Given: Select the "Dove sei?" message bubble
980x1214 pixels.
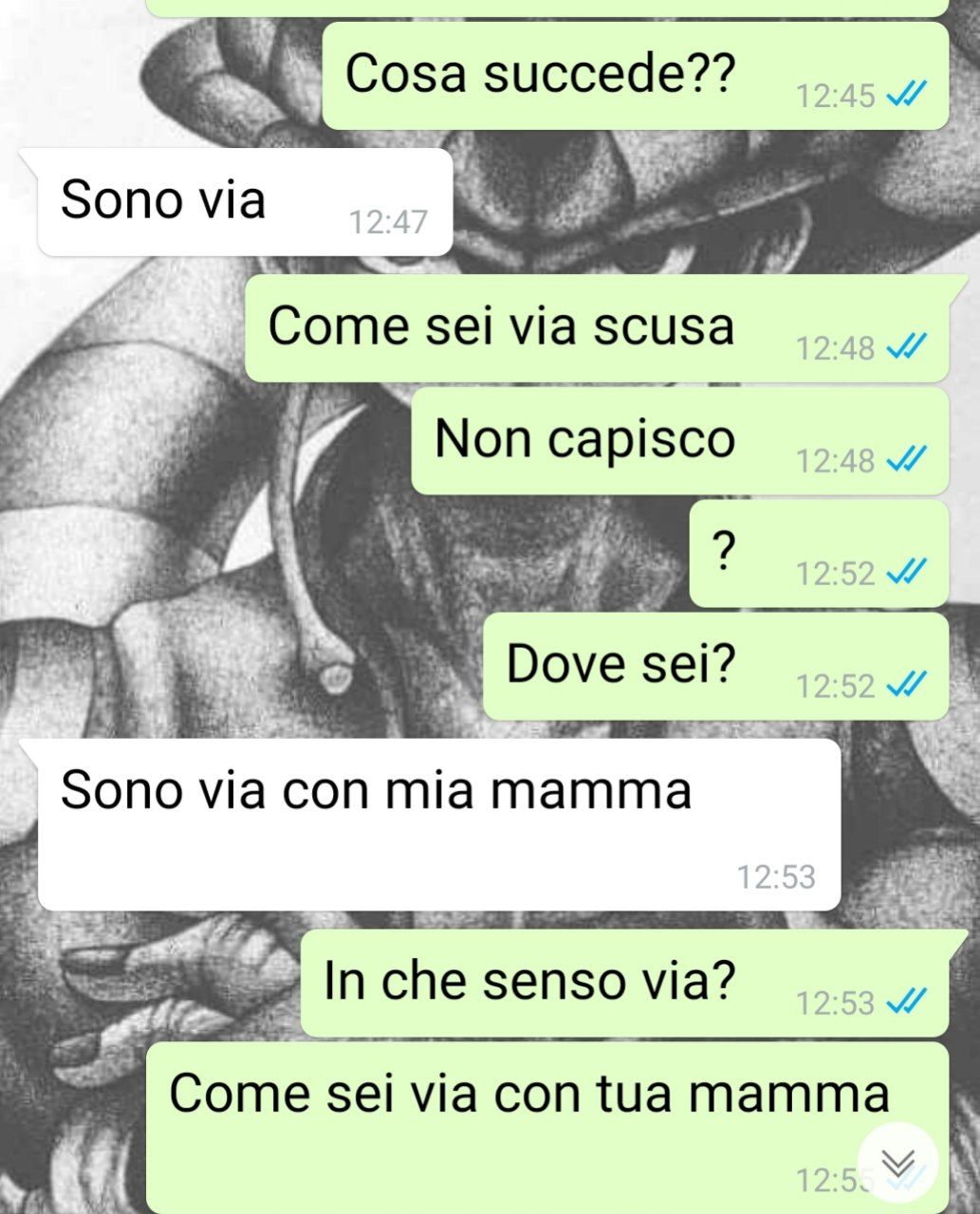Looking at the screenshot, I should (x=716, y=666).
